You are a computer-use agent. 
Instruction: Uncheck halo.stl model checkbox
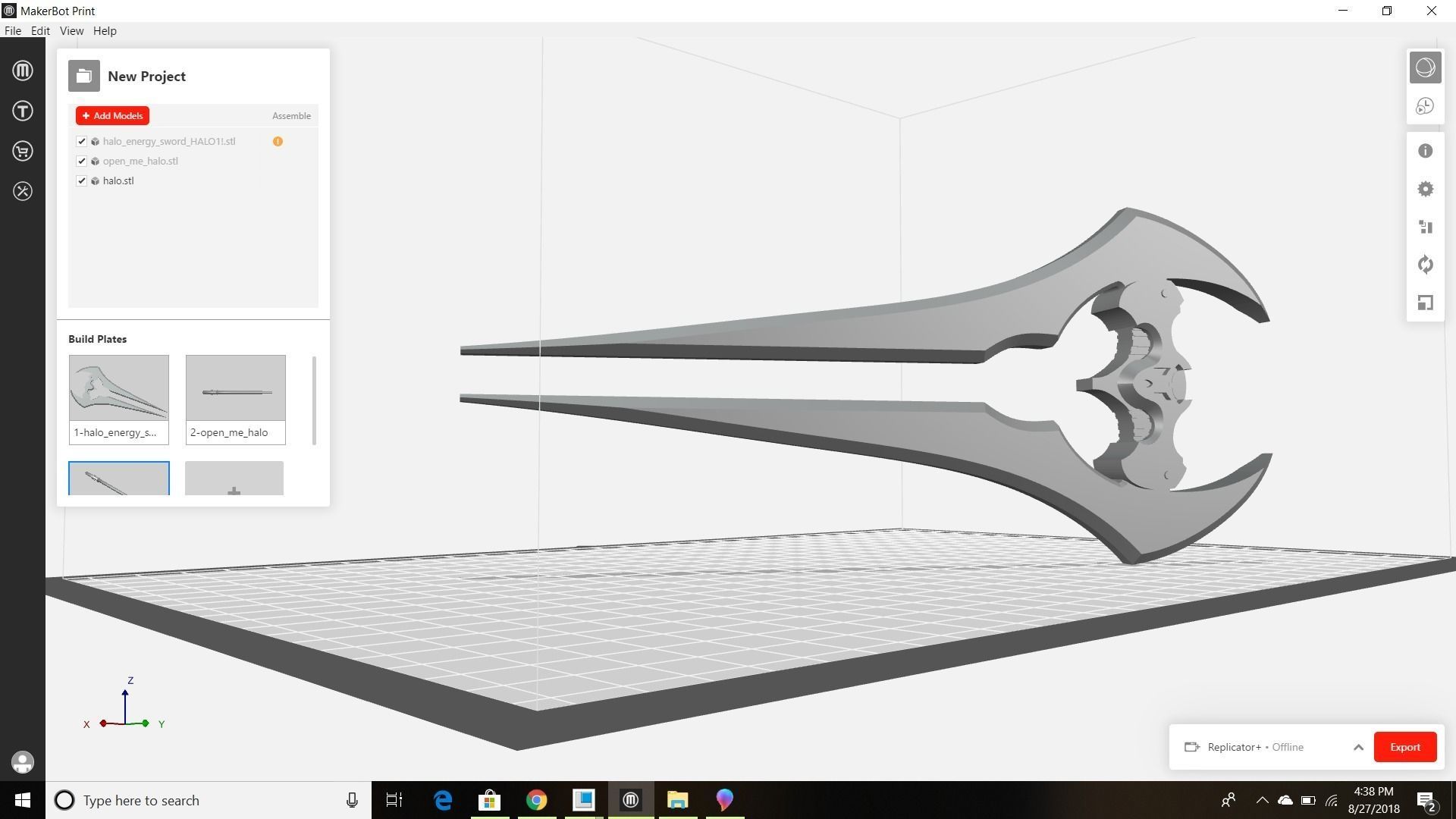tap(81, 180)
